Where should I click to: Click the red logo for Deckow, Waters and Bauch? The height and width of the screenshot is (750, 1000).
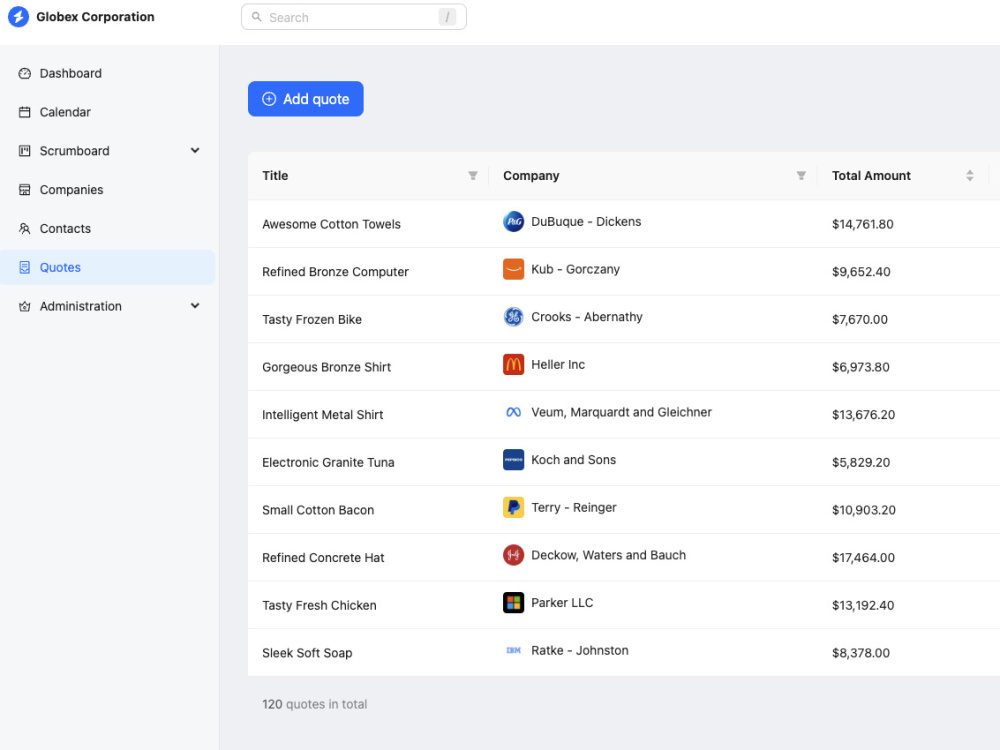click(x=513, y=555)
